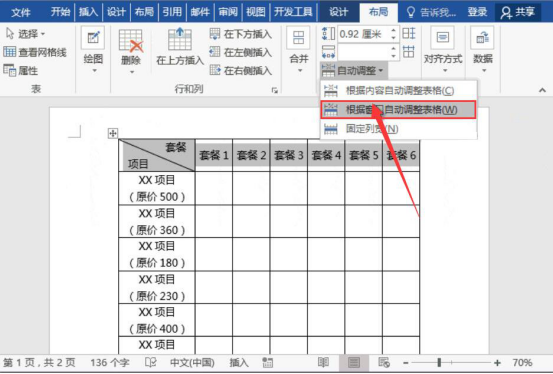Open the table tools 设计 tab

(339, 12)
